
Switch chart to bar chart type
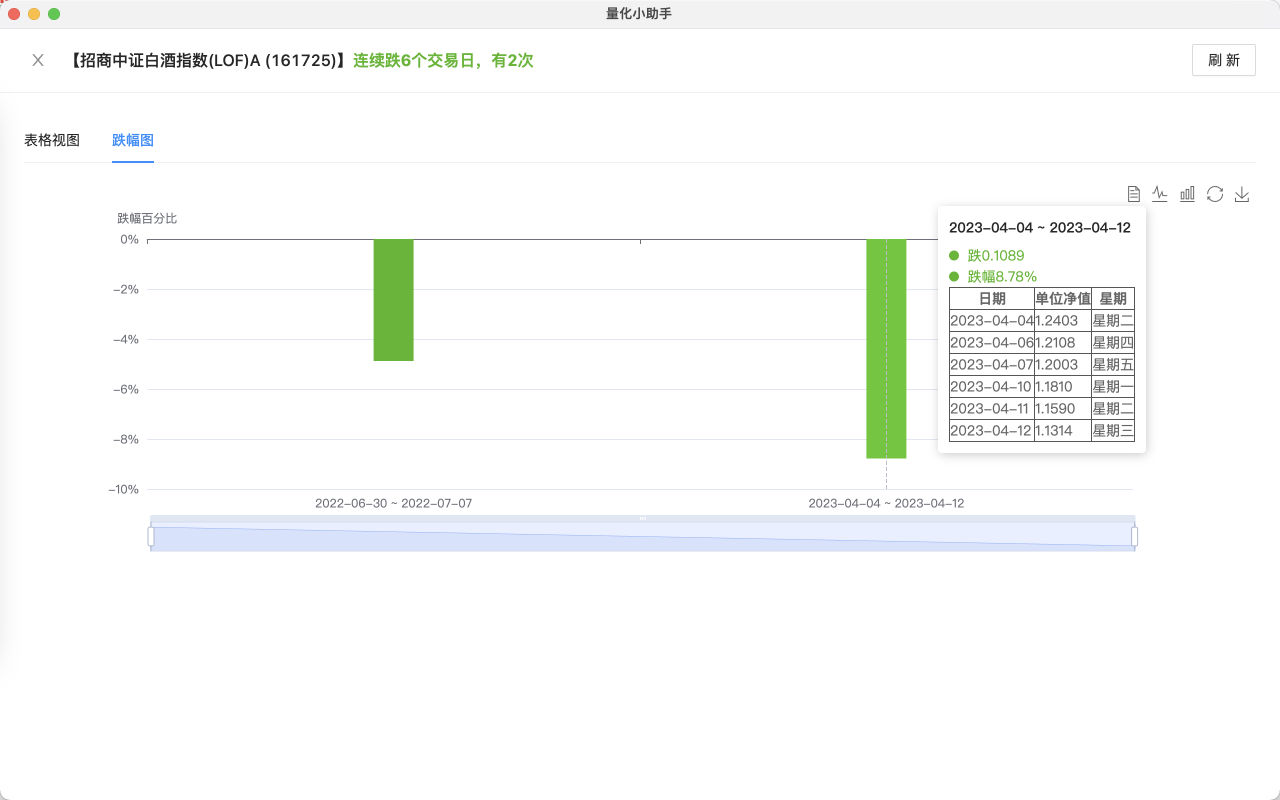pyautogui.click(x=1187, y=194)
